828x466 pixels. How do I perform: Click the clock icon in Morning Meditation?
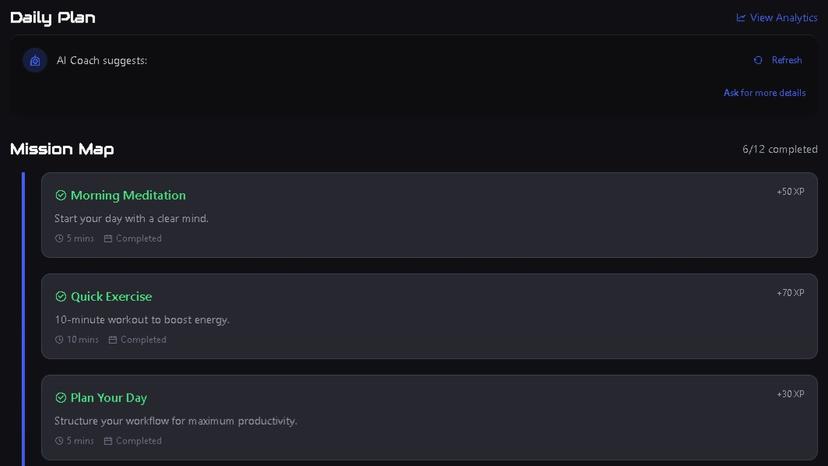pyautogui.click(x=59, y=239)
